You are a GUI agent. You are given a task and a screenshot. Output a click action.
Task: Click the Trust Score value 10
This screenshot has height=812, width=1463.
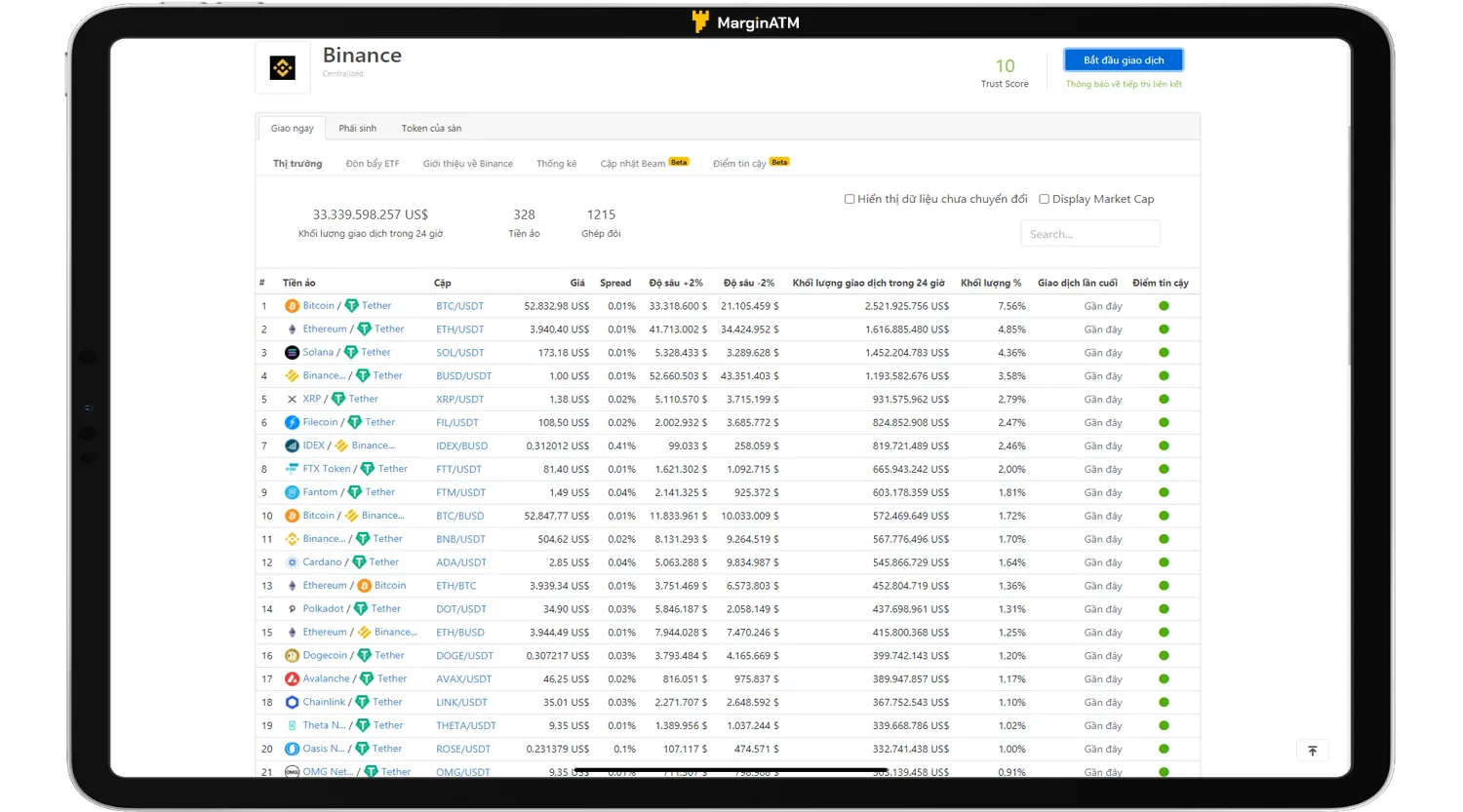click(x=1005, y=65)
